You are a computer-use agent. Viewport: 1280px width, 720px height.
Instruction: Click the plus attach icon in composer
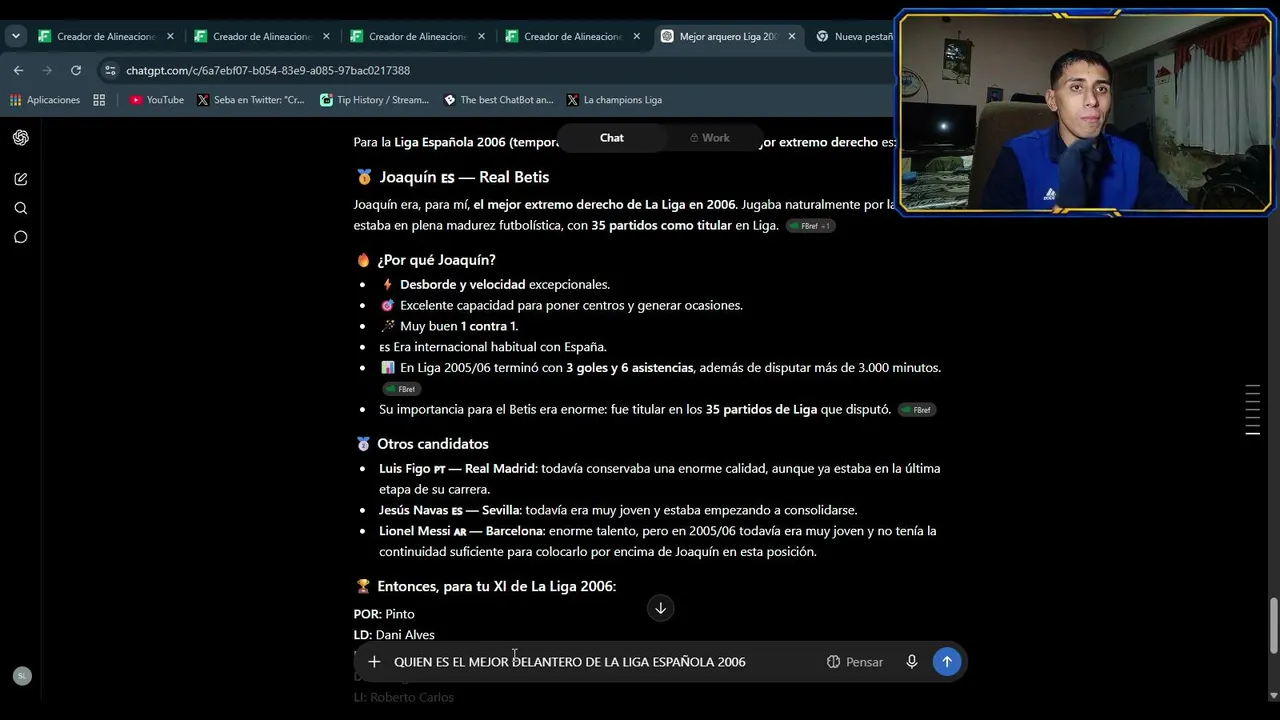(x=374, y=662)
